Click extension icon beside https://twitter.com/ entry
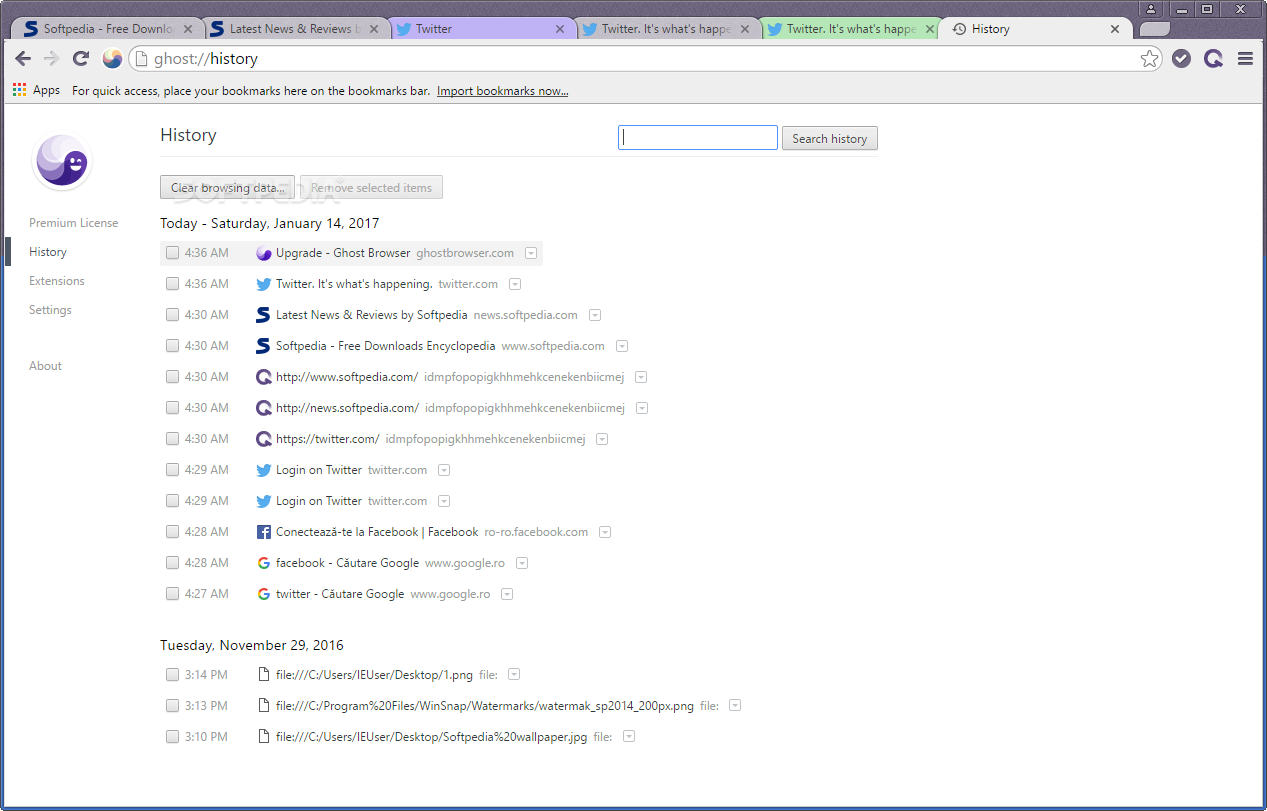This screenshot has width=1267, height=811. click(x=264, y=439)
